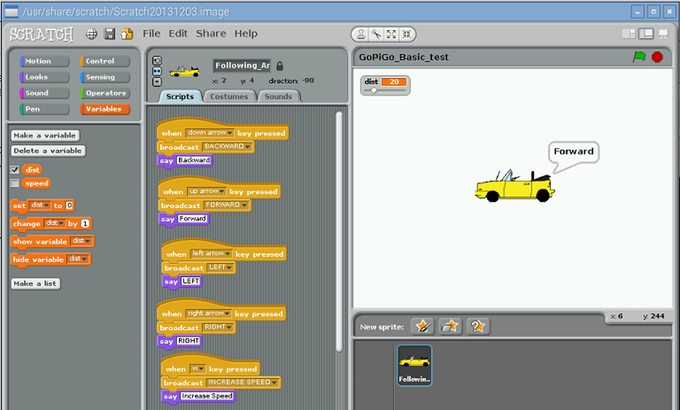The width and height of the screenshot is (680, 410).
Task: Open the INCREASE SPEED broadcast dropdown
Action: 242,382
